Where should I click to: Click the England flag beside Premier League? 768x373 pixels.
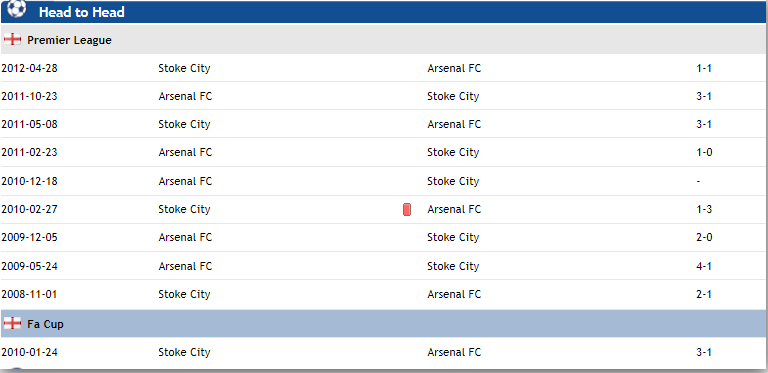(x=12, y=40)
